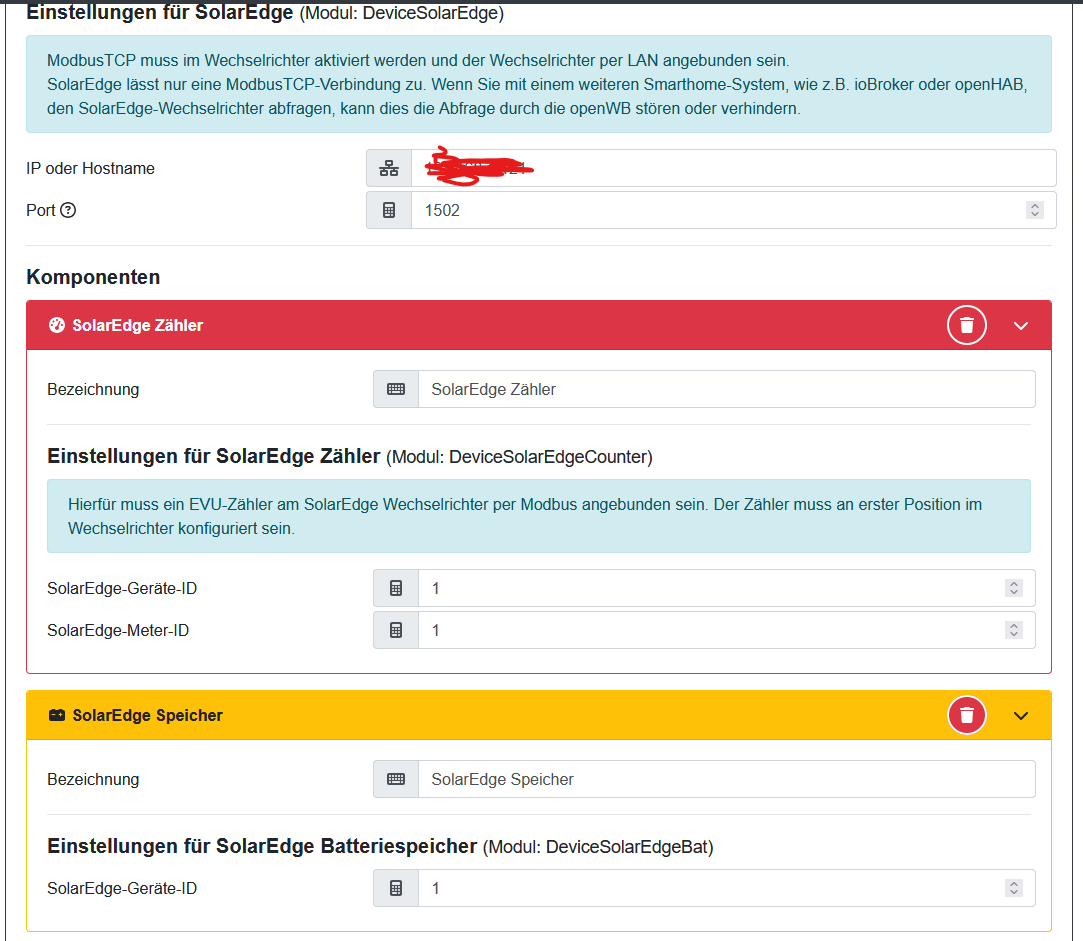This screenshot has width=1083, height=941.
Task: Click the Komponenten heading
Action: (x=93, y=277)
